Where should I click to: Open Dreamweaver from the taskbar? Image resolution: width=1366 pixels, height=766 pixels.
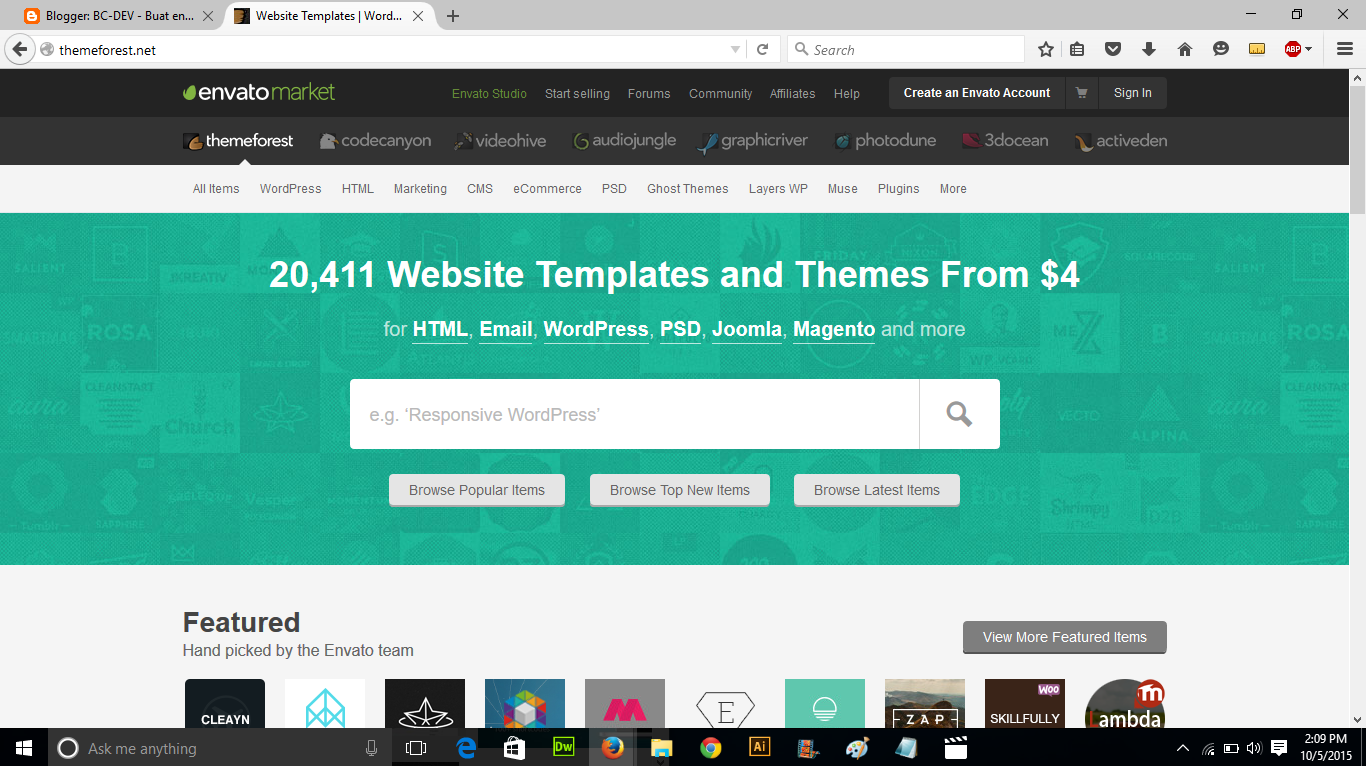point(563,747)
